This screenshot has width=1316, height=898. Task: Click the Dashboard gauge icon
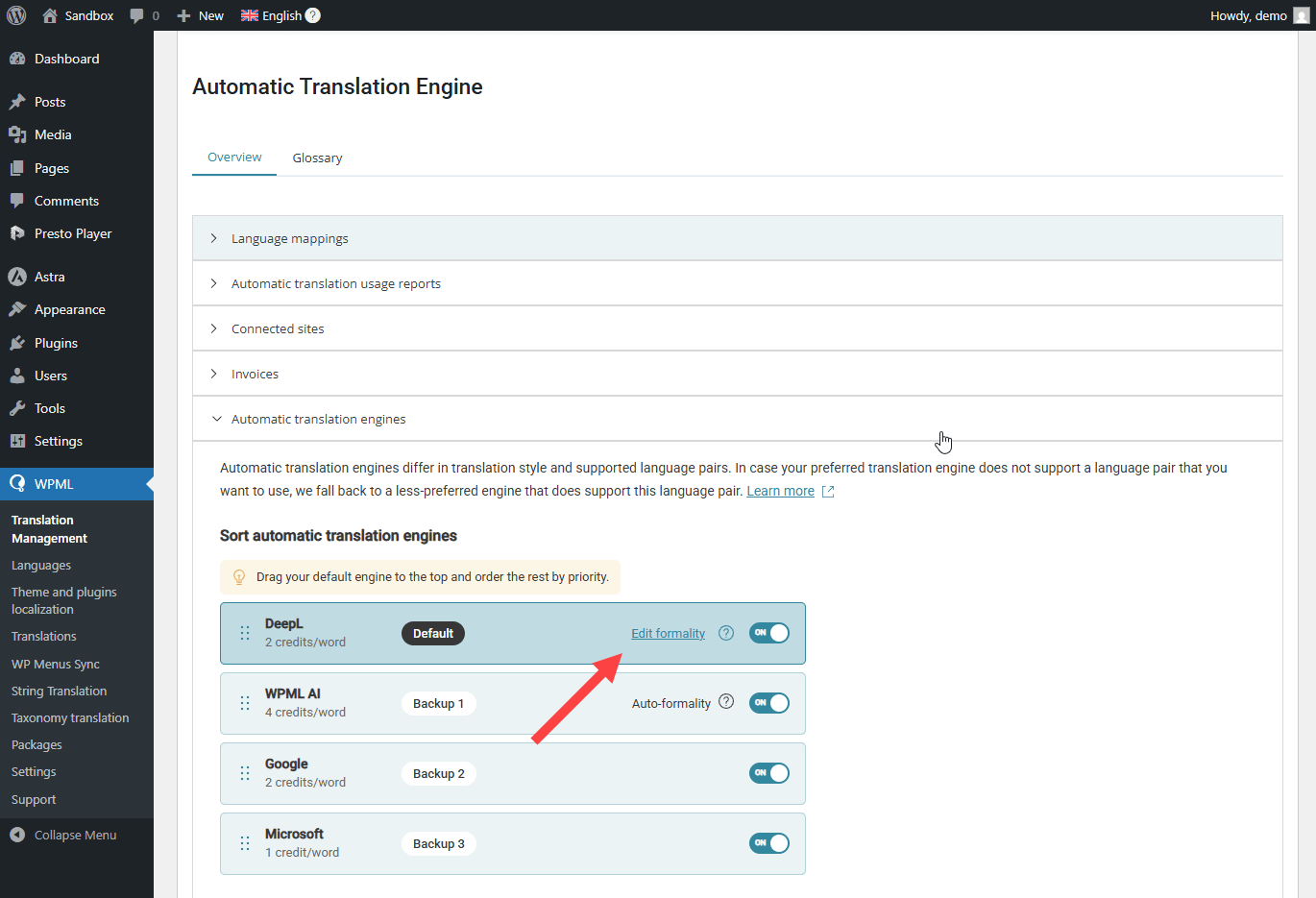(x=17, y=59)
